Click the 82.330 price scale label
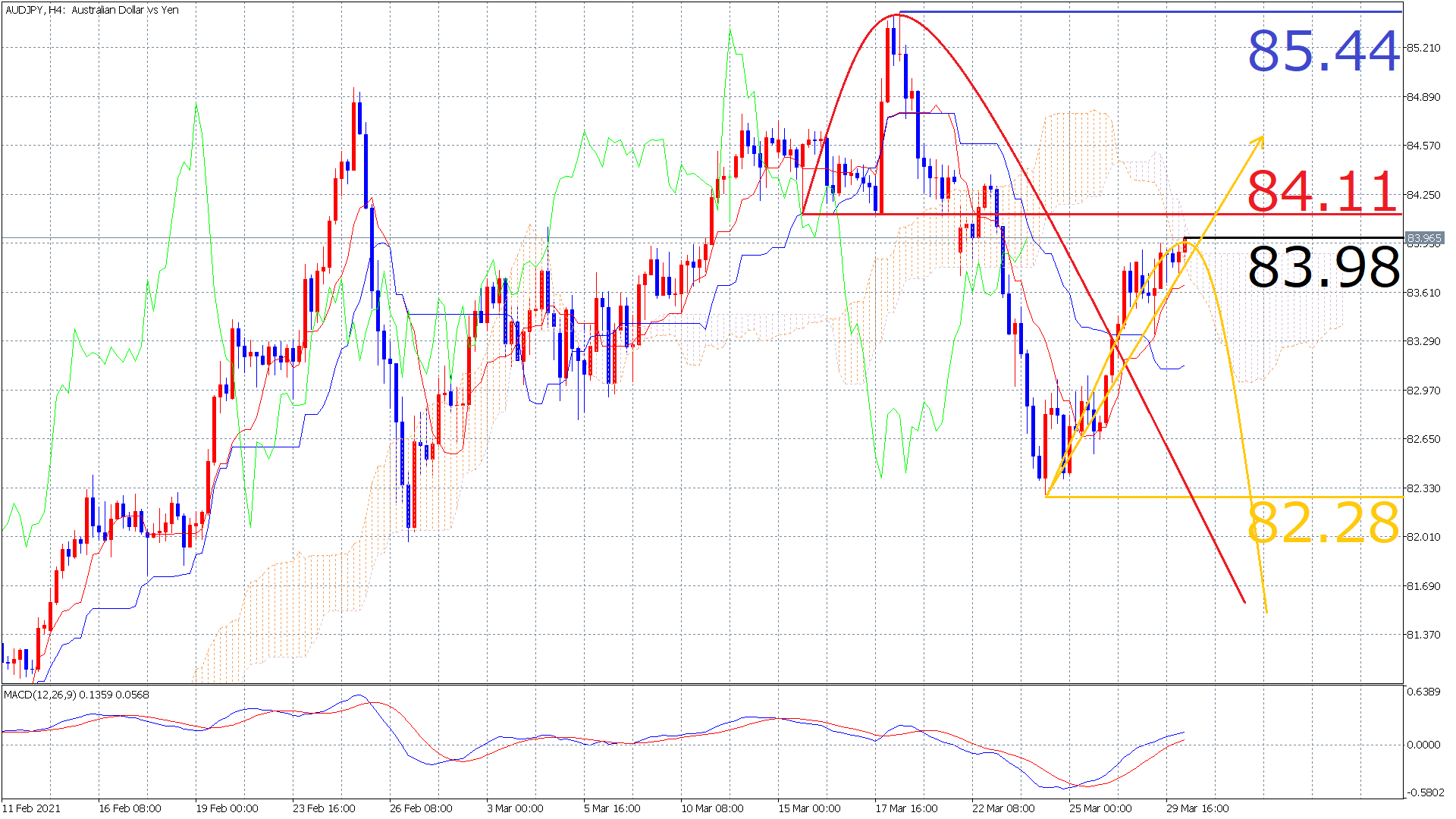Screen dimensions: 1456x819 (1423, 488)
